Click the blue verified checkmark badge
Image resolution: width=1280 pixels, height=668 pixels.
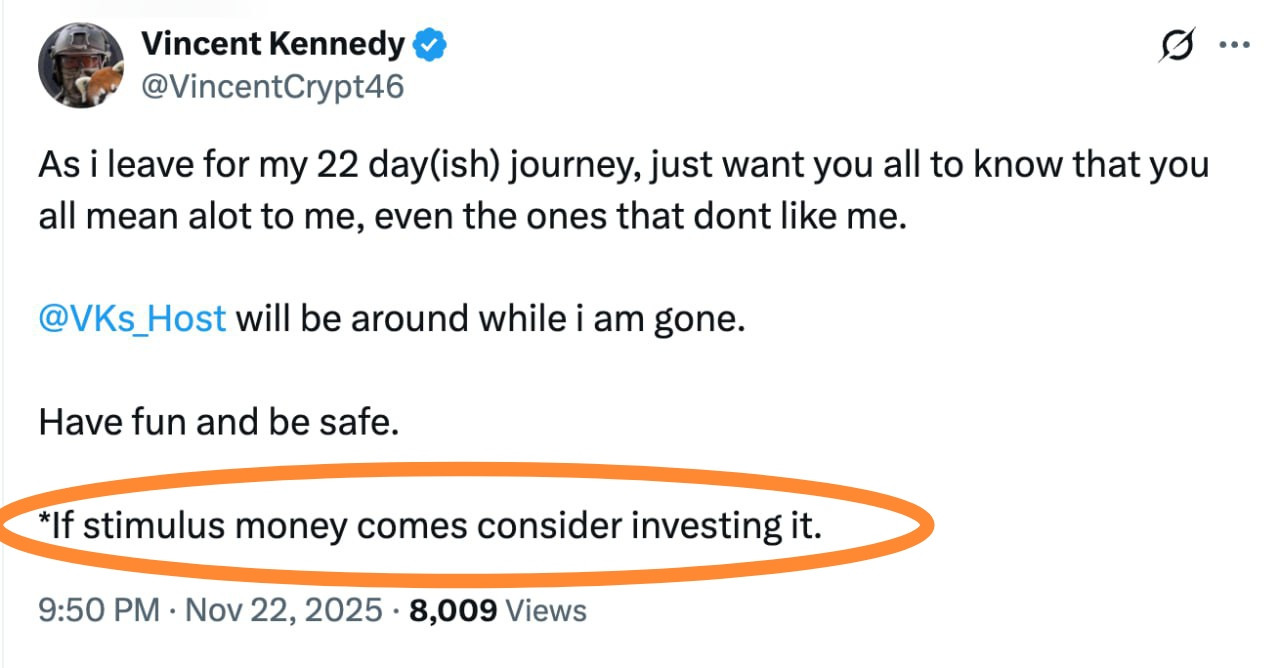(x=431, y=45)
